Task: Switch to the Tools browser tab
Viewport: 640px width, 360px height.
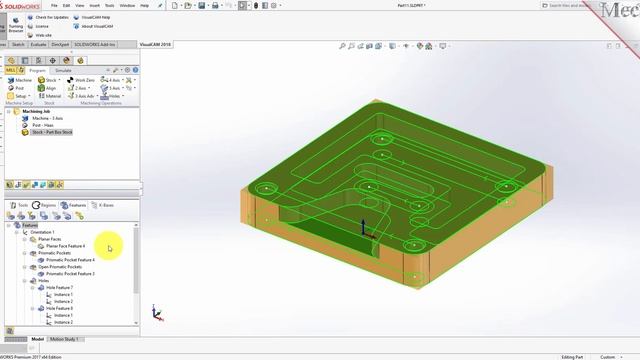Action: click(19, 205)
